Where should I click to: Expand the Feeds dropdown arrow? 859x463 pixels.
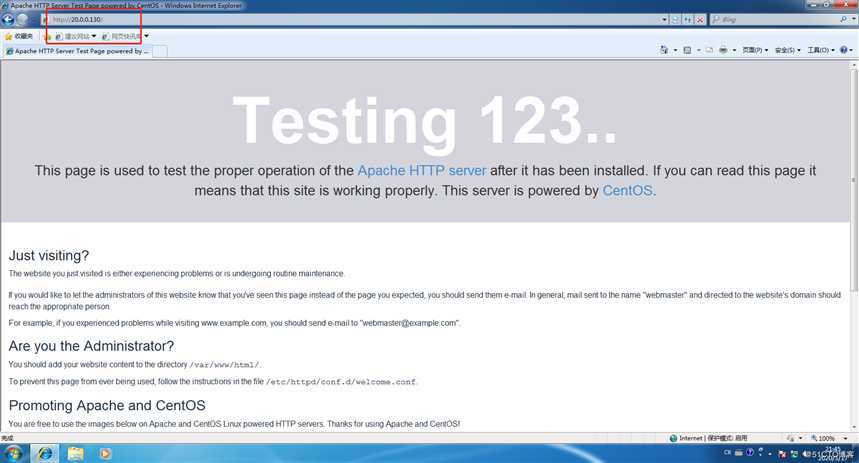click(698, 50)
